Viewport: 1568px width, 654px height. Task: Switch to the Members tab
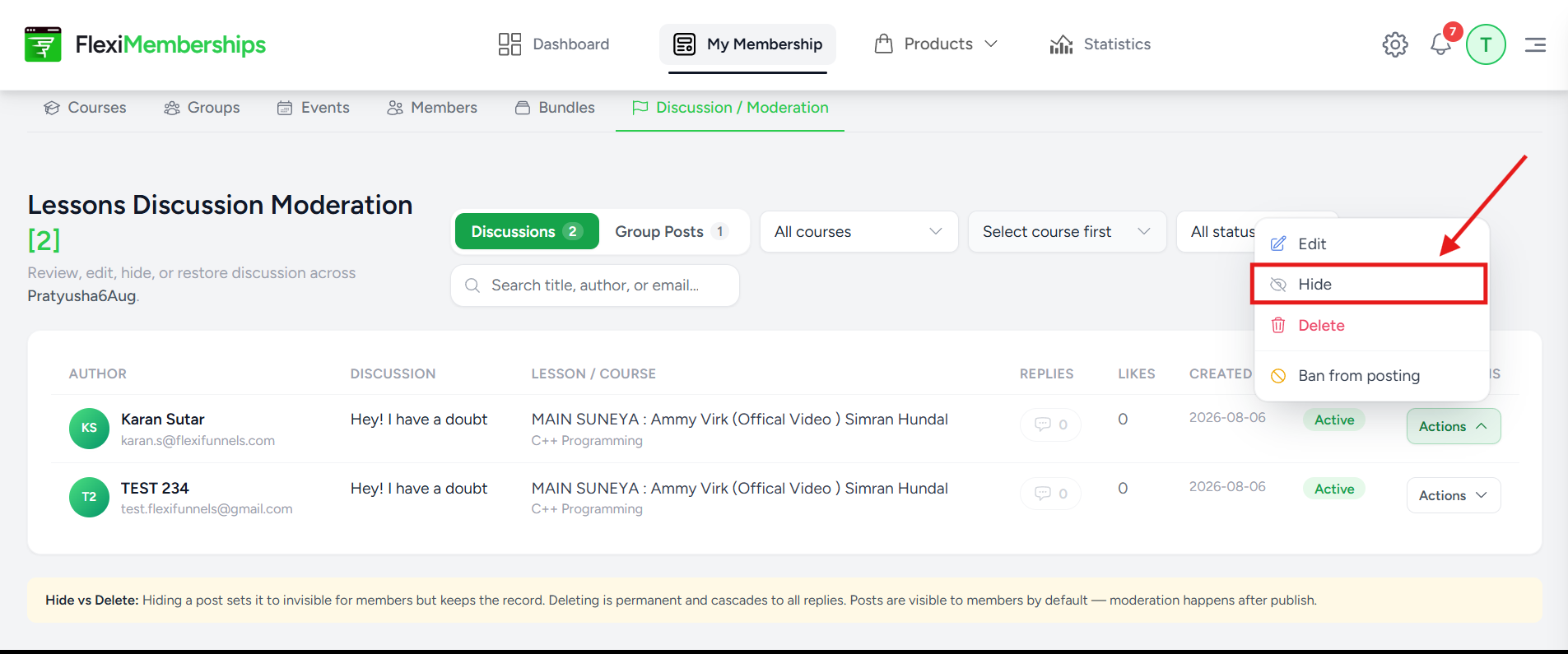[x=432, y=108]
